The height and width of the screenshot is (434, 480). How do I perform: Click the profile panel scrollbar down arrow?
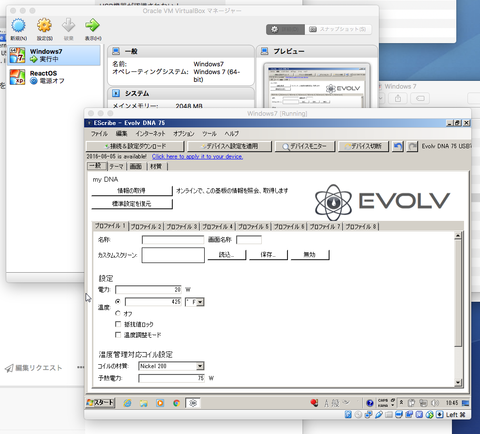point(458,383)
